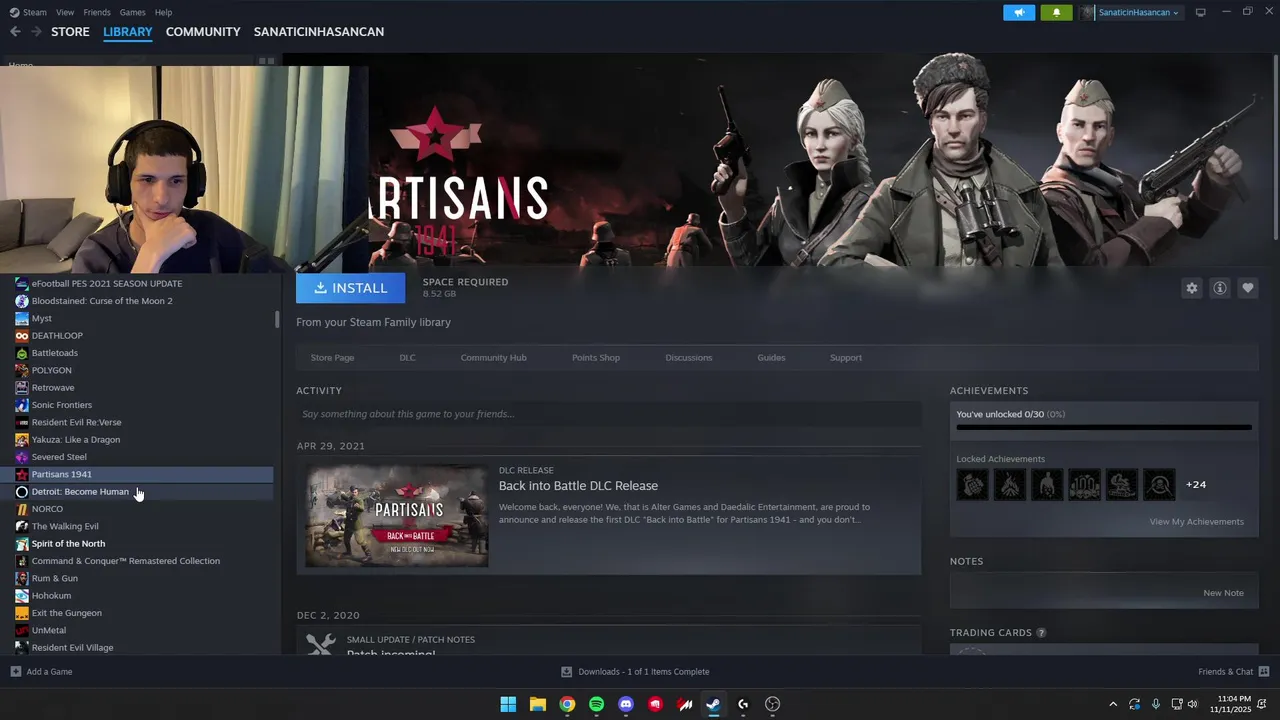Click the achievements progress bar

1104,428
